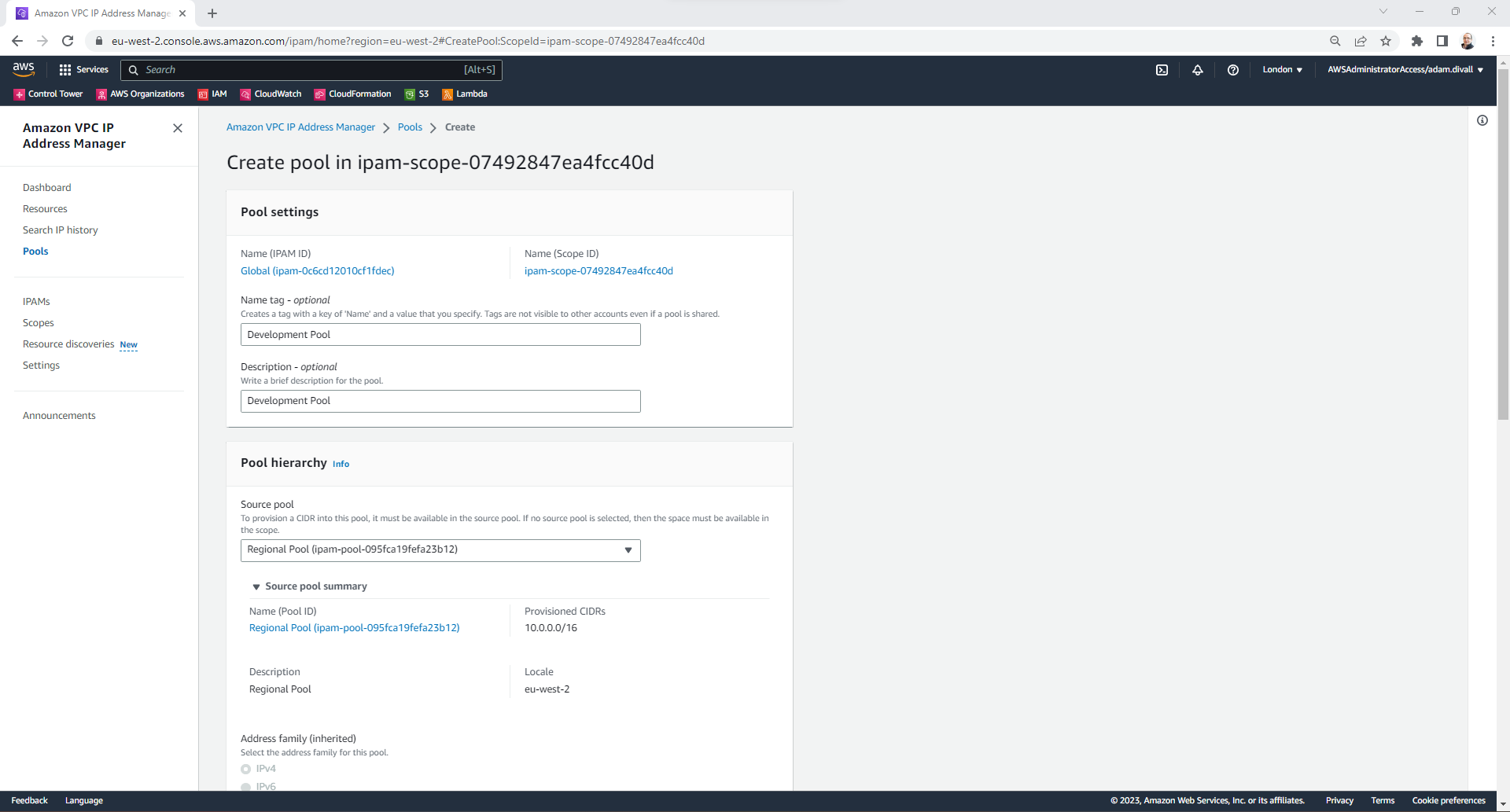Open the AWS home logo
The height and width of the screenshot is (812, 1510).
tap(24, 69)
